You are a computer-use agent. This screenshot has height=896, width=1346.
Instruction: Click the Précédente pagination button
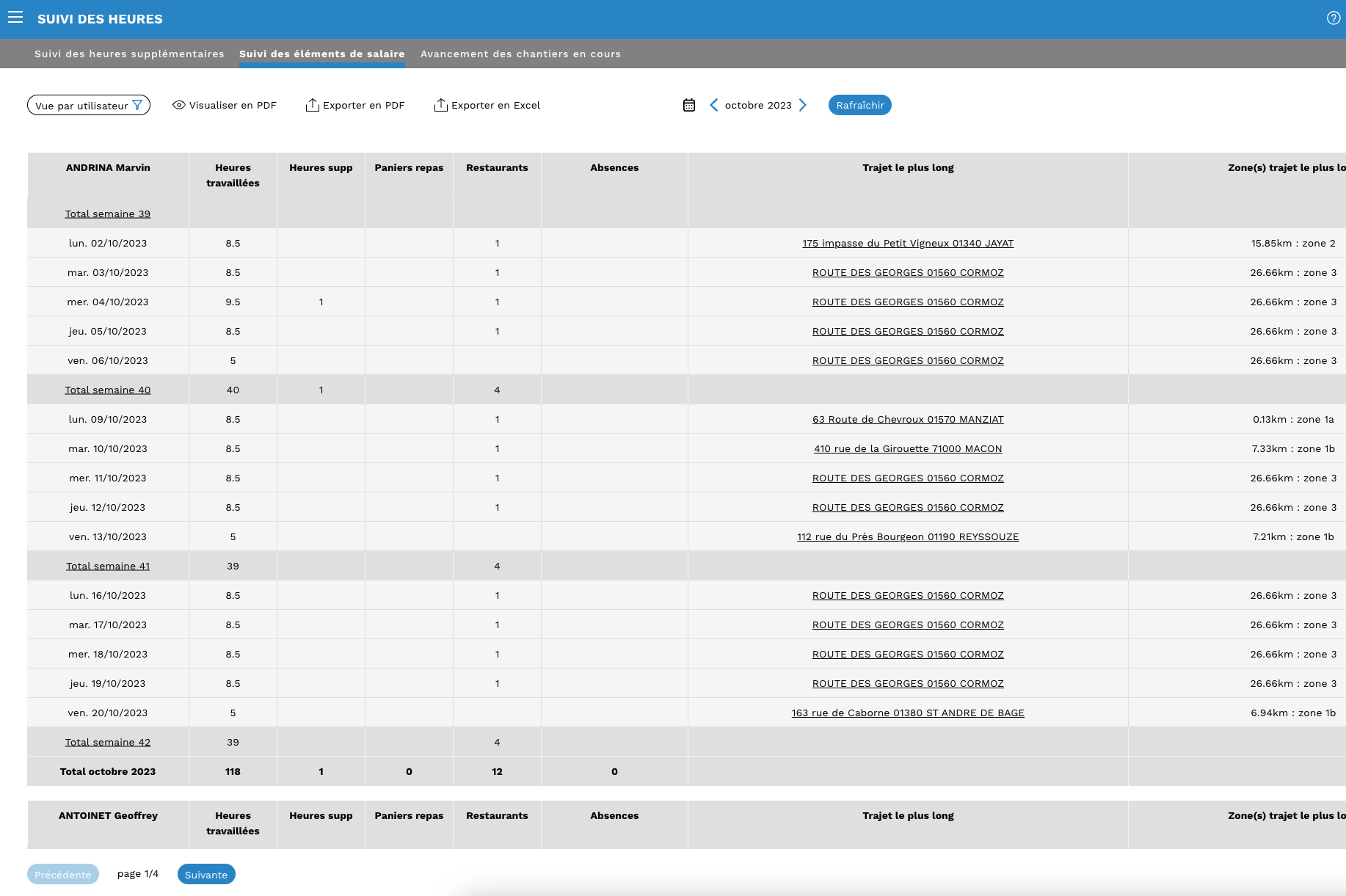63,874
